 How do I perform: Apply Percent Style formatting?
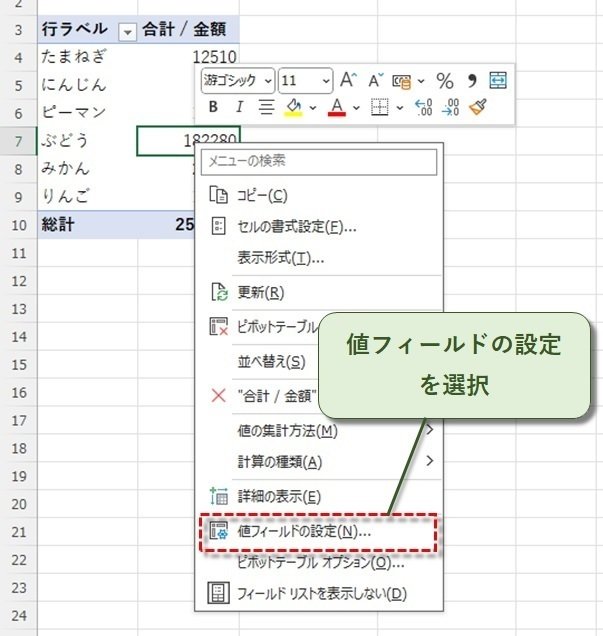pos(445,81)
